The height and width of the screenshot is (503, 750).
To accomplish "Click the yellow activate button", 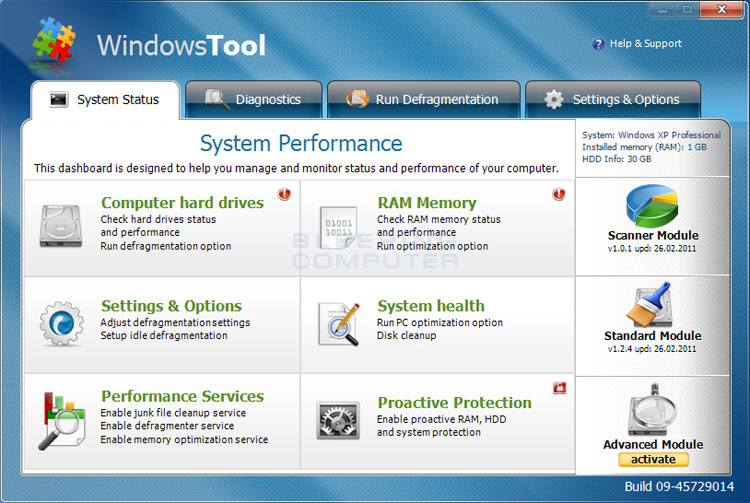I will point(653,459).
